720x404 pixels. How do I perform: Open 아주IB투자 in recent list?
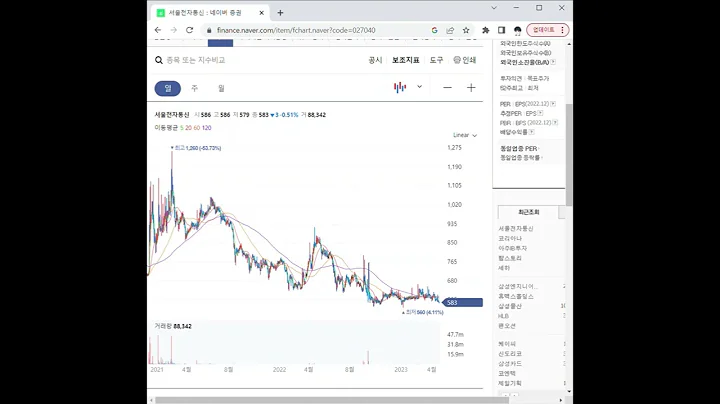point(513,248)
